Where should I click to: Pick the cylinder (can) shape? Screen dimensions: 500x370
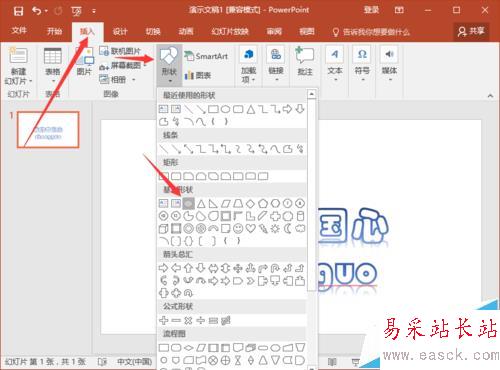click(300, 216)
